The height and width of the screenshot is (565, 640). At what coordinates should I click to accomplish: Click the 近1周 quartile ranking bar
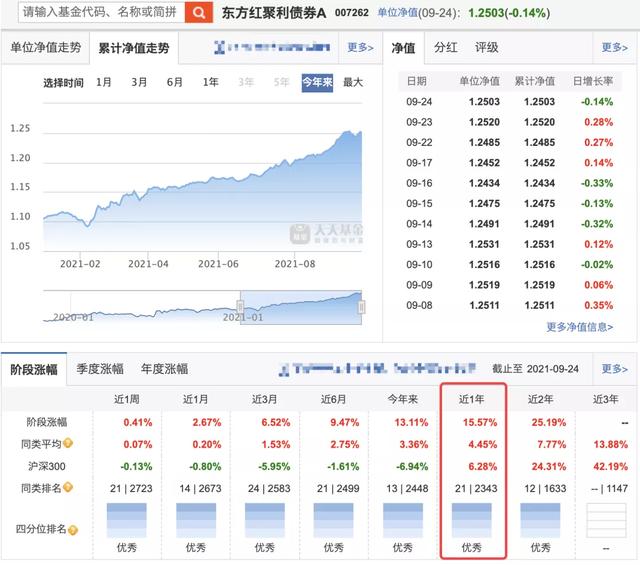click(127, 521)
